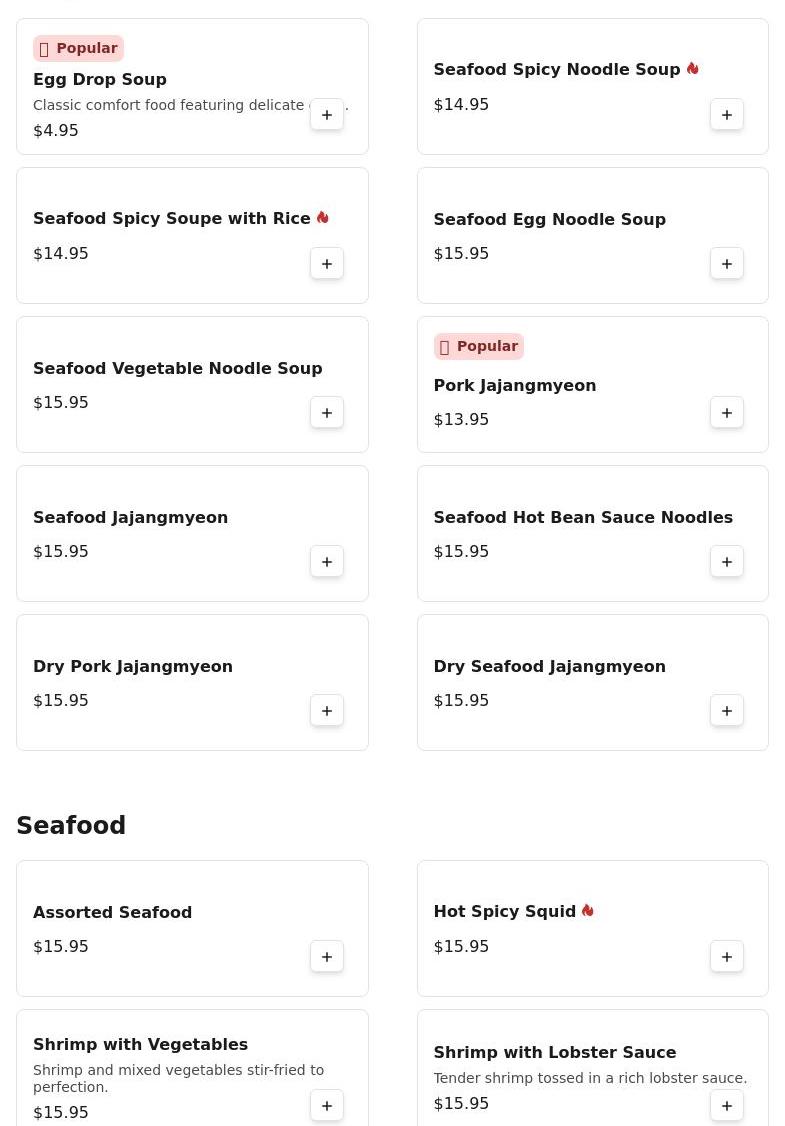
Task: Add Egg Drop Soup to cart
Action: click(327, 115)
